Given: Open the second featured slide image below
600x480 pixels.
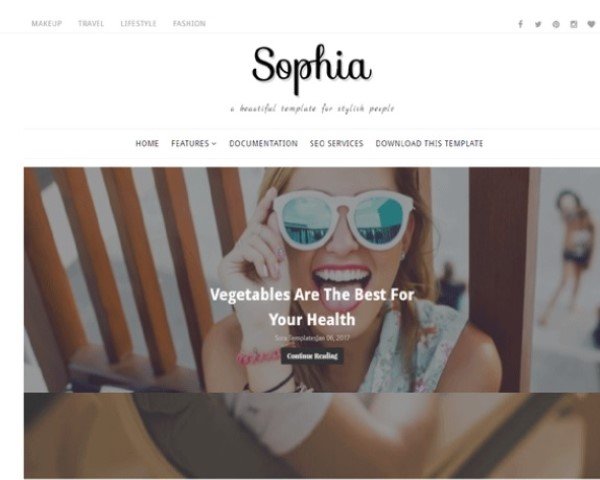Looking at the screenshot, I should point(312,436).
